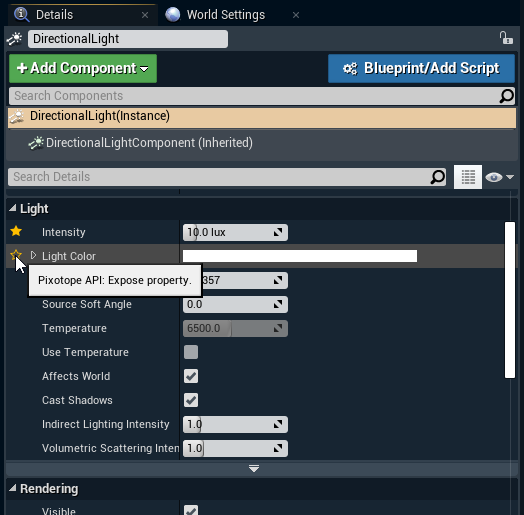524x515 pixels.
Task: Click the DirectionalLightComponent light icon
Action: (x=36, y=143)
